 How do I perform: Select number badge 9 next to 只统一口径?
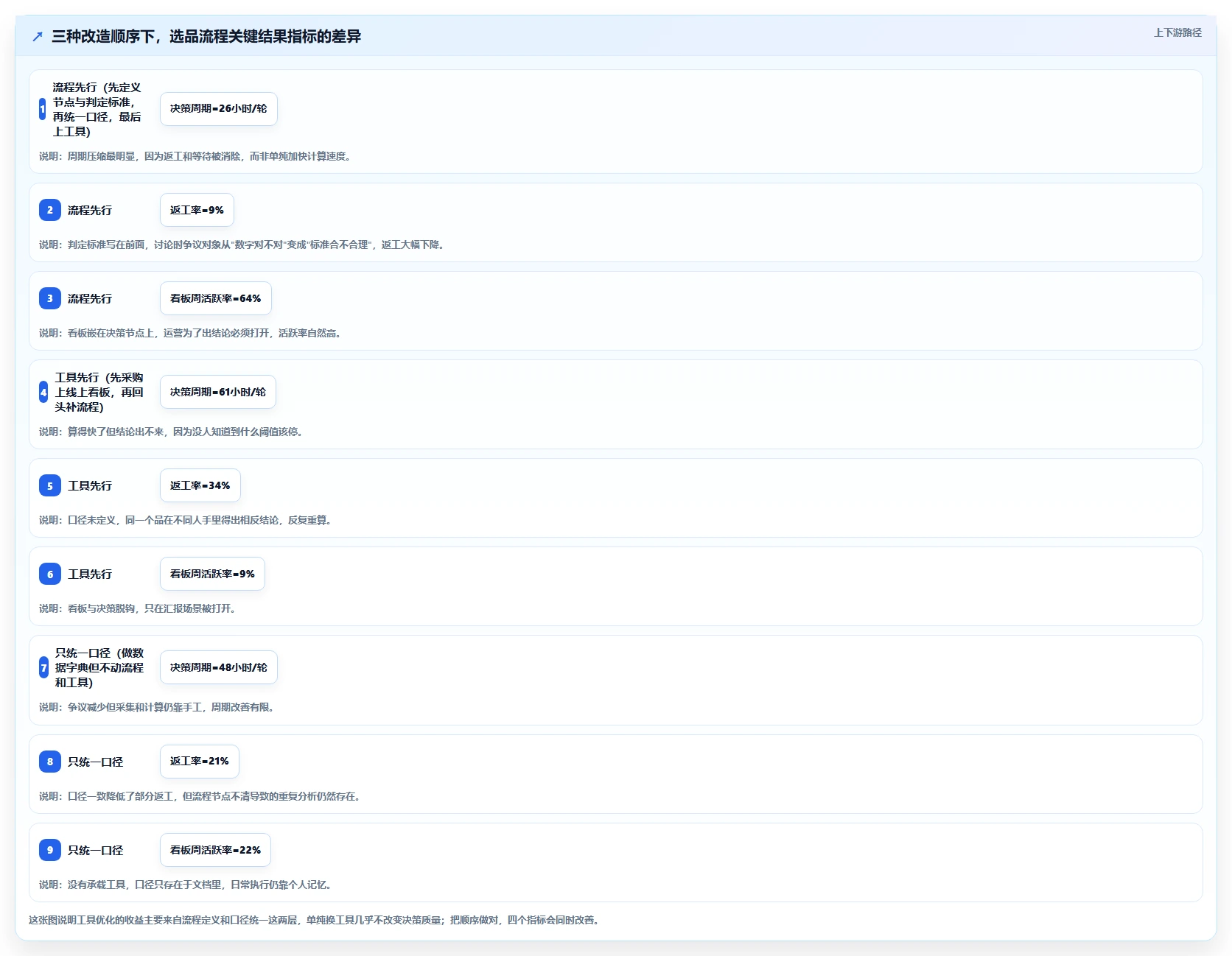[50, 850]
